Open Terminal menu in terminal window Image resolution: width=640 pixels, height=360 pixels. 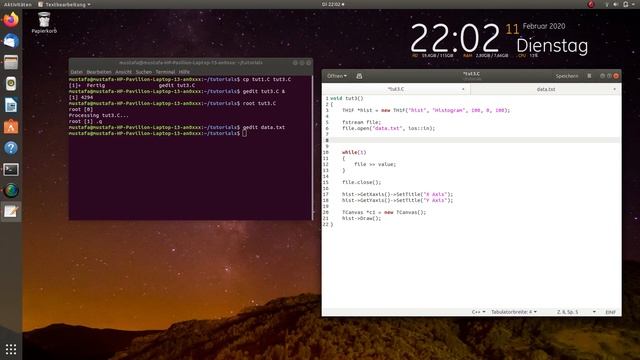(165, 72)
